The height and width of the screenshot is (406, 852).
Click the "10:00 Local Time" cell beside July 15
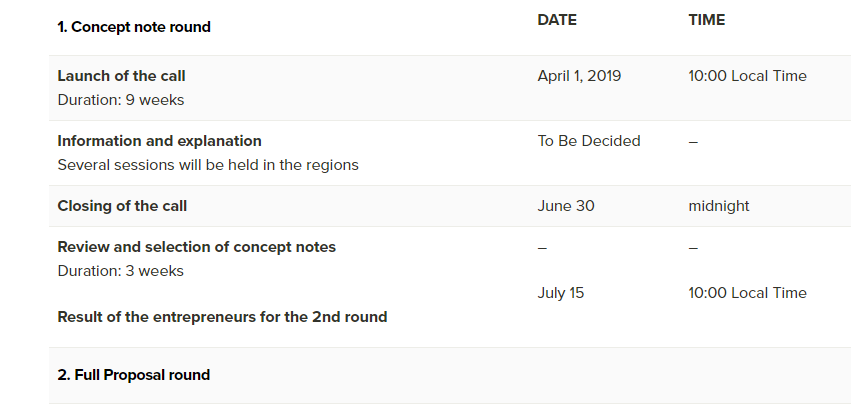(x=747, y=293)
